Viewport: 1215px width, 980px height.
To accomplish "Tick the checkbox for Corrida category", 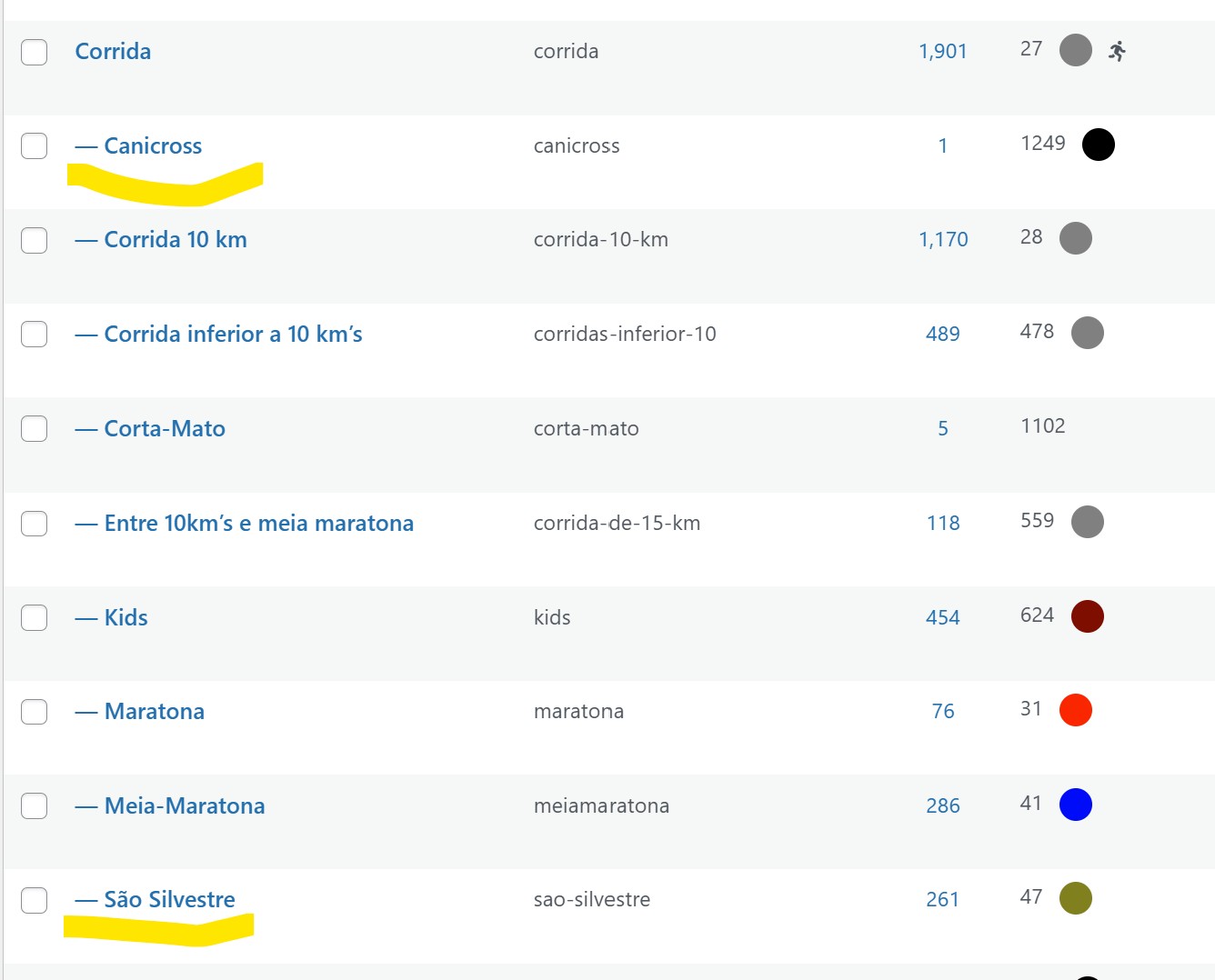I will pyautogui.click(x=35, y=52).
